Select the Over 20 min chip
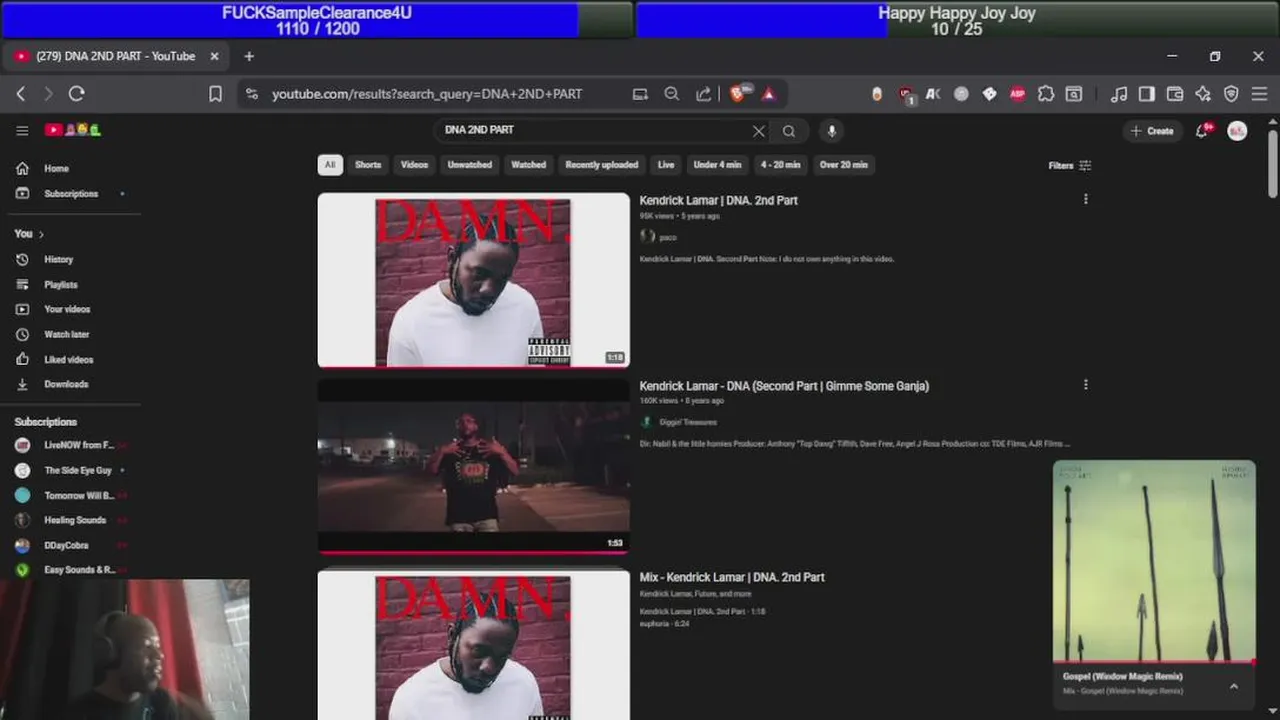Screen dimensions: 1280x720 tap(844, 165)
